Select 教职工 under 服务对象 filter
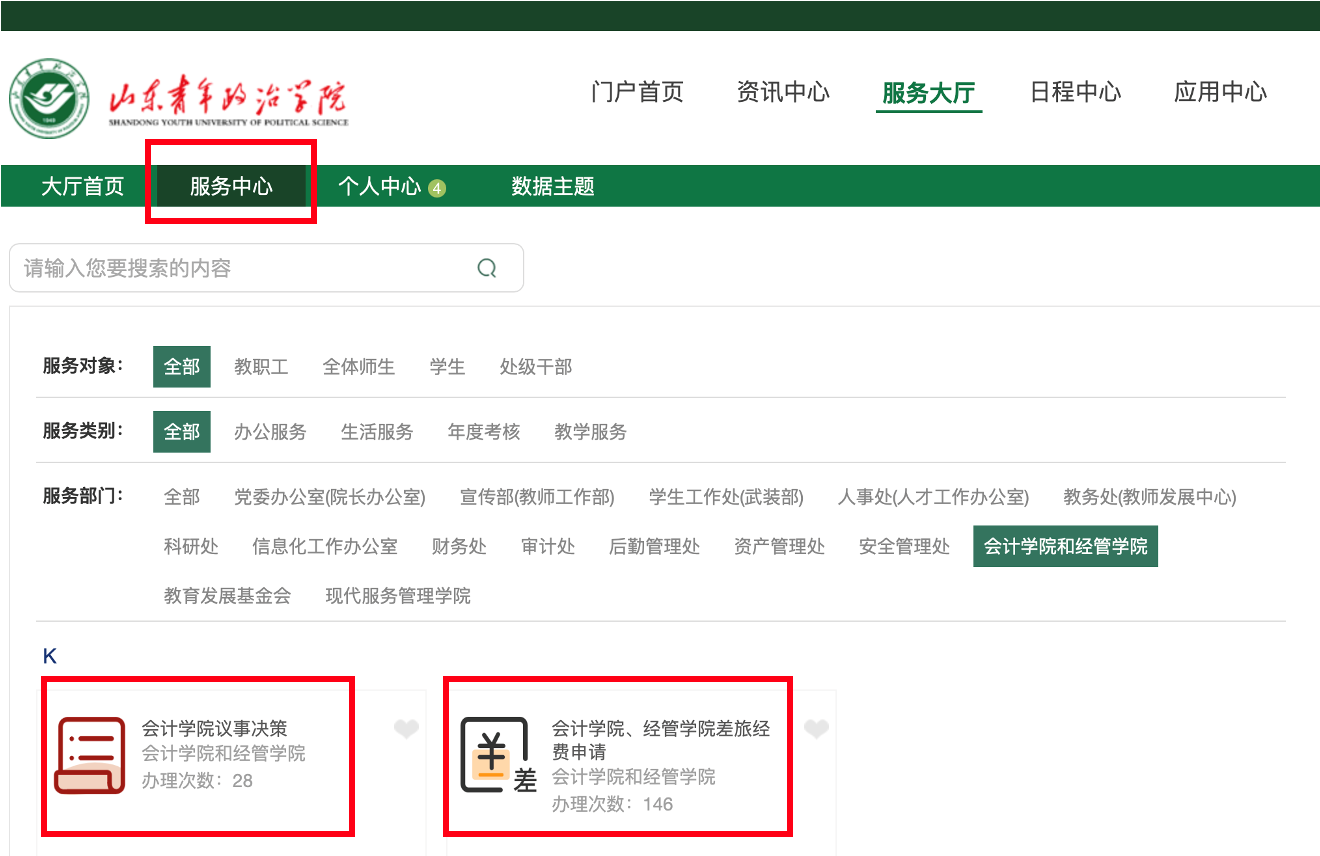 point(261,367)
